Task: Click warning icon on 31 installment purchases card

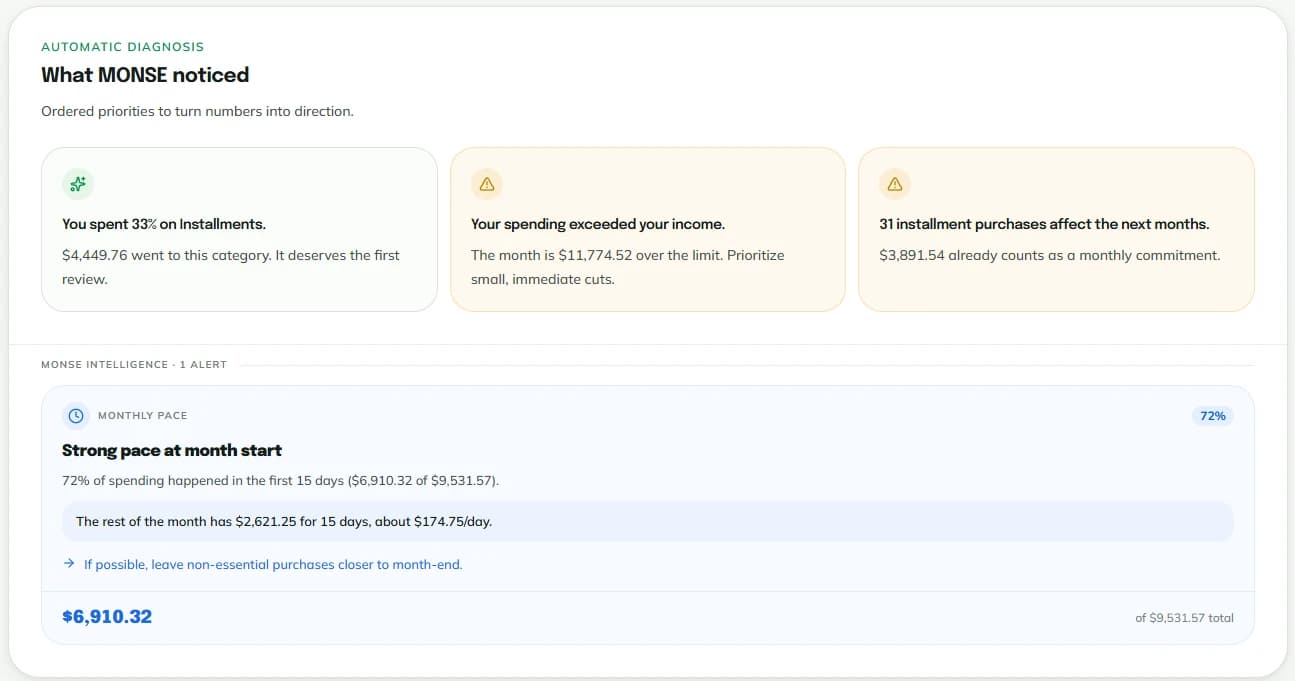Action: tap(895, 184)
